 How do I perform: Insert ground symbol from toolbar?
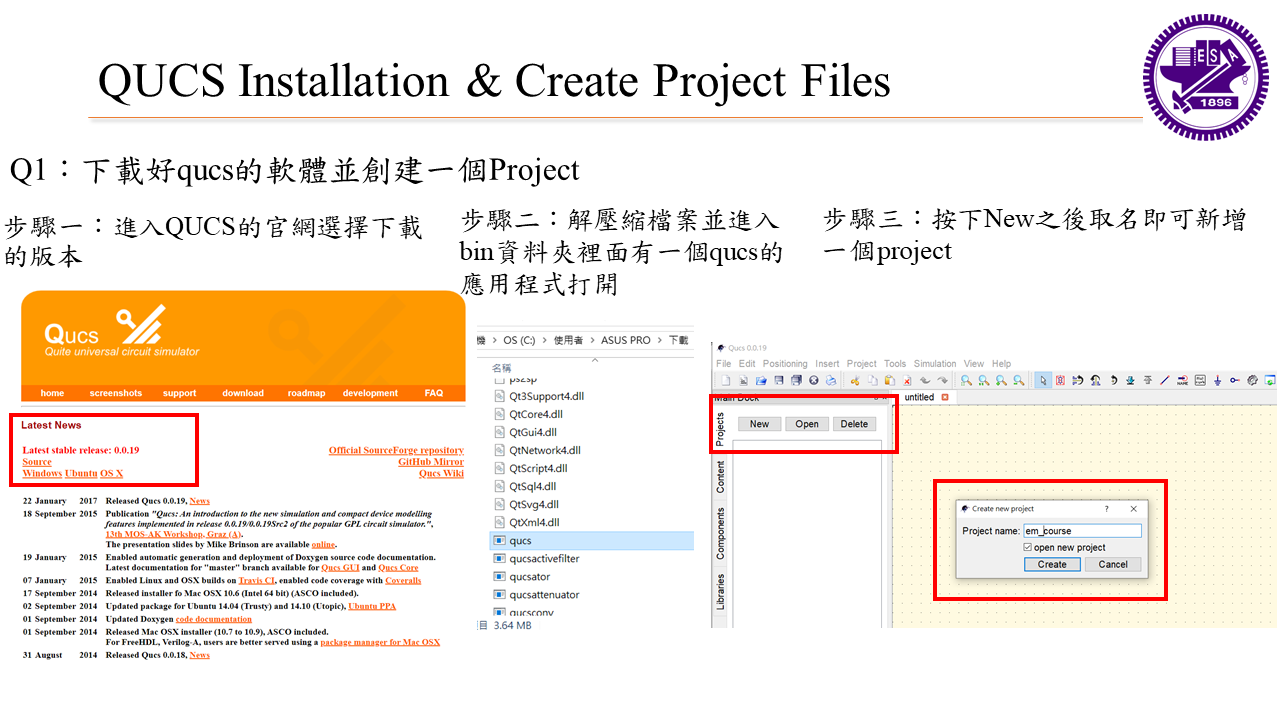click(x=1217, y=381)
